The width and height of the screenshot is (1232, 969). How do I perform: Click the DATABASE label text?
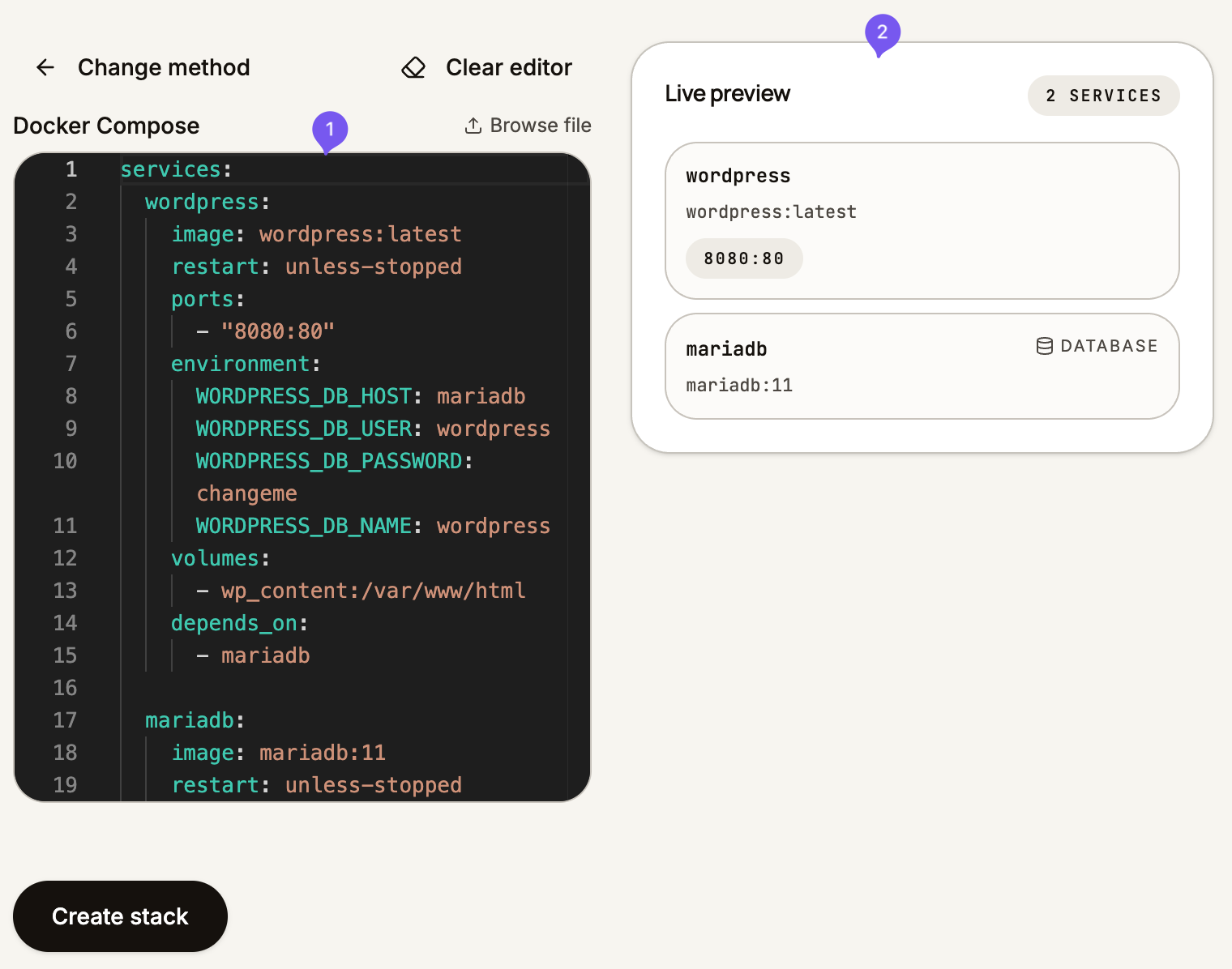[x=1109, y=346]
